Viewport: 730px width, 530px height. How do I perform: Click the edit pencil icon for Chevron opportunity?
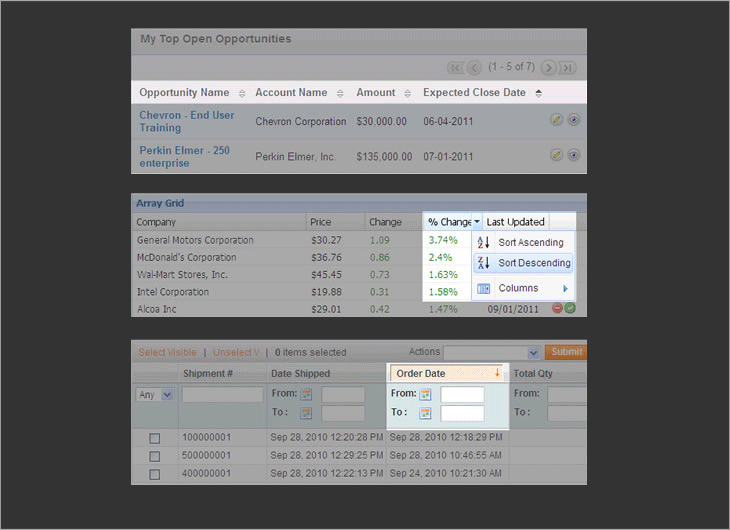(557, 120)
